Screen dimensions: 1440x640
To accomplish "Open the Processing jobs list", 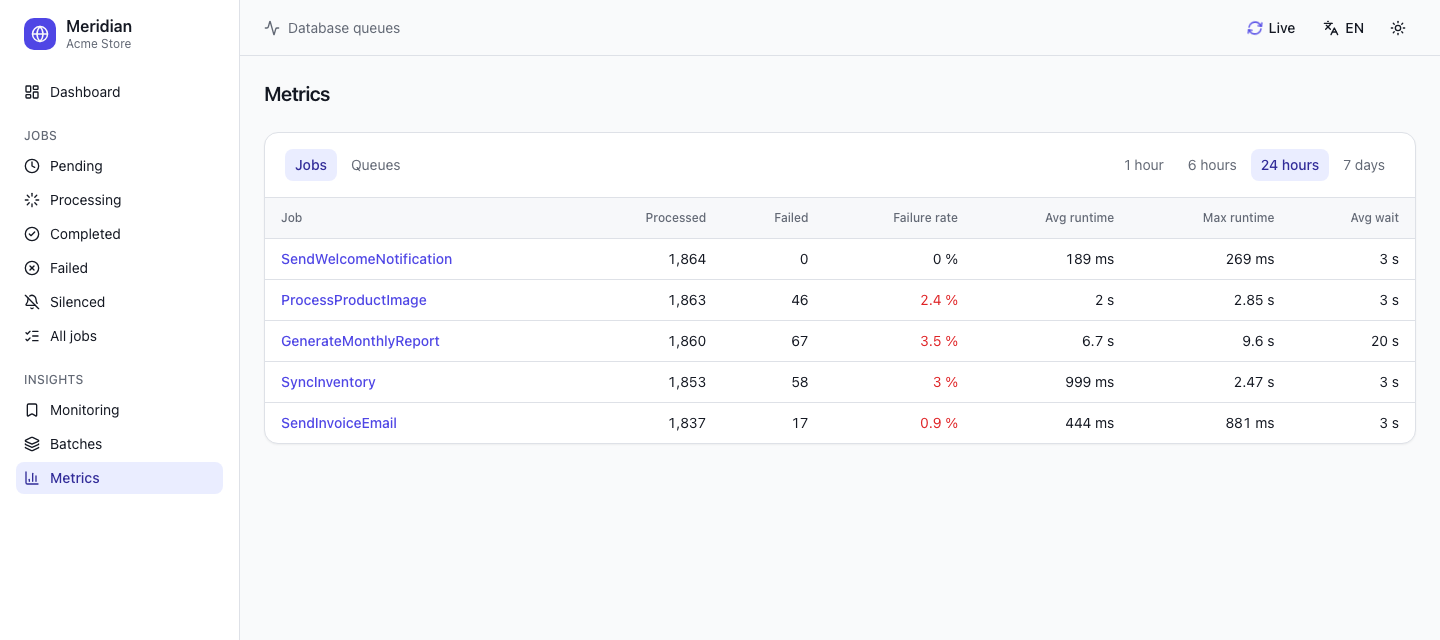I will coord(119,200).
